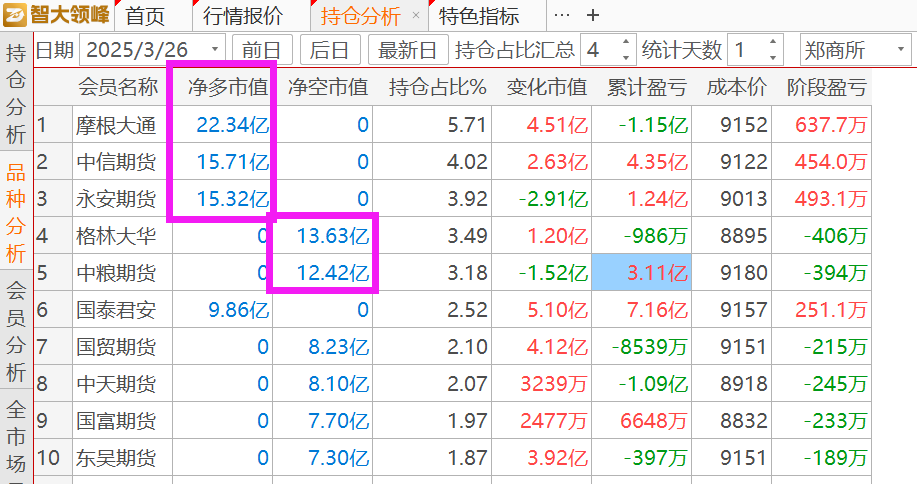Increase 统计天数 with up arrow

pyautogui.click(x=773, y=42)
